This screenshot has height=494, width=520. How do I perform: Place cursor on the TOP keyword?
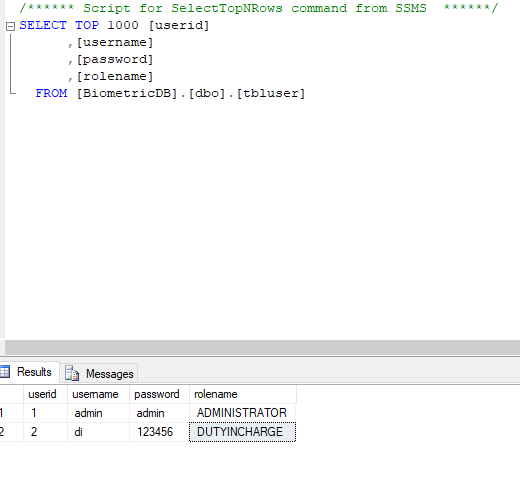(87, 25)
